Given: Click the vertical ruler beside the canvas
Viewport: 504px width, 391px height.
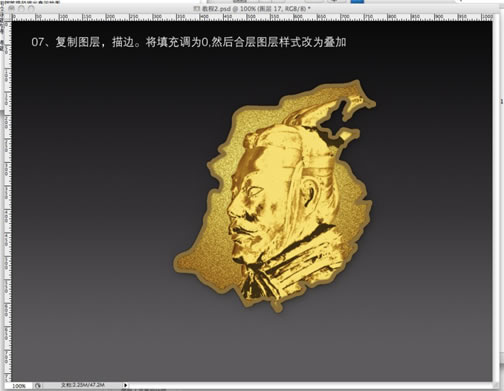Looking at the screenshot, I should 8,201.
